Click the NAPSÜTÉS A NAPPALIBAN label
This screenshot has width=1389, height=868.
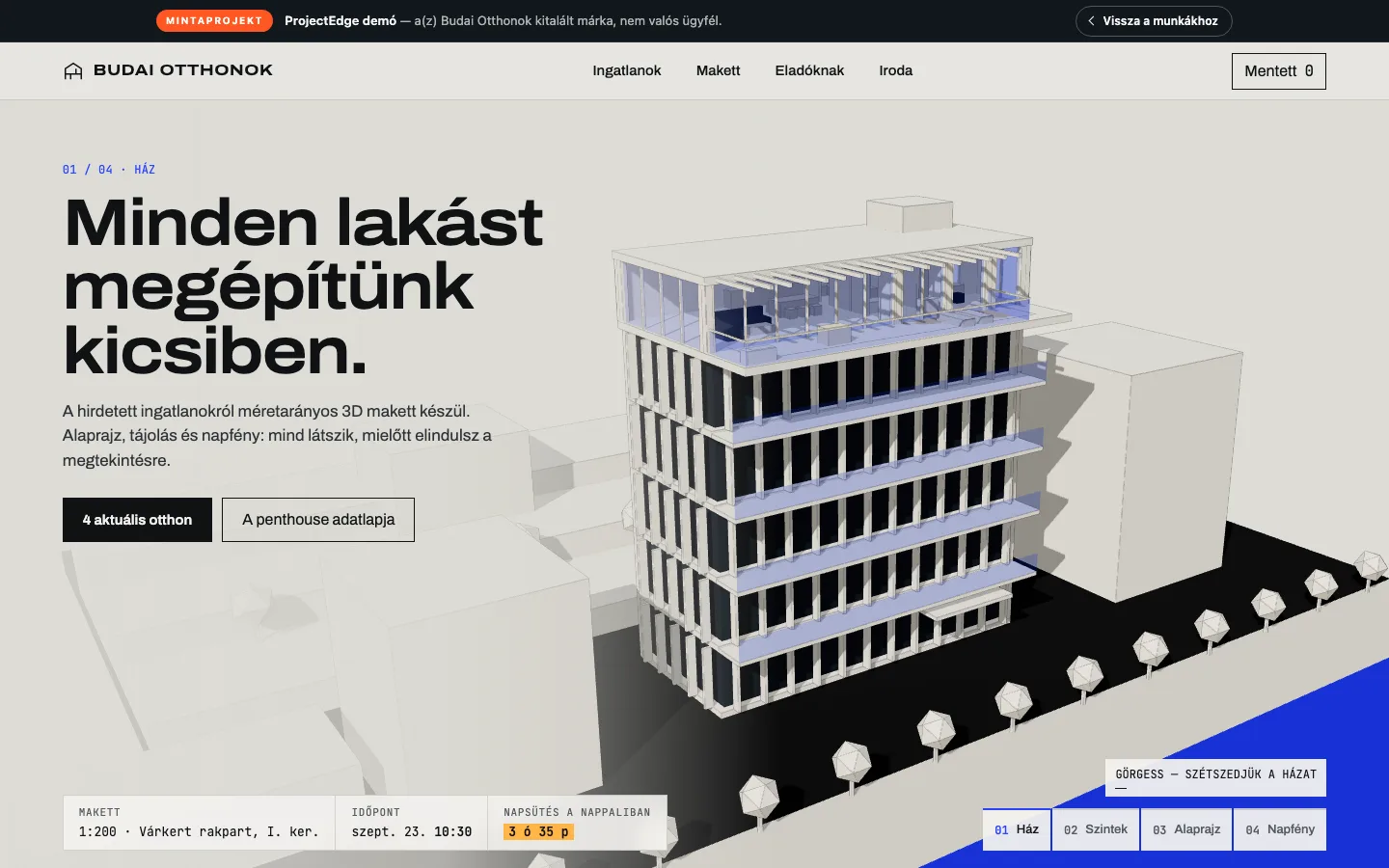point(577,812)
